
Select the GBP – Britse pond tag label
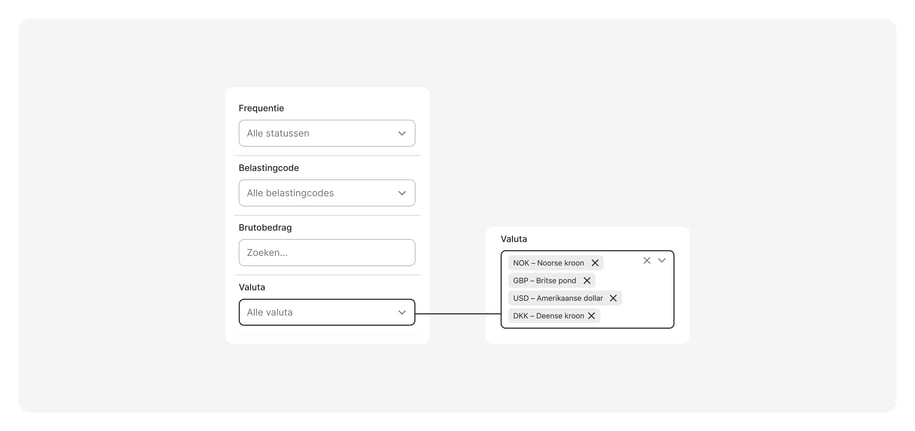pos(544,281)
